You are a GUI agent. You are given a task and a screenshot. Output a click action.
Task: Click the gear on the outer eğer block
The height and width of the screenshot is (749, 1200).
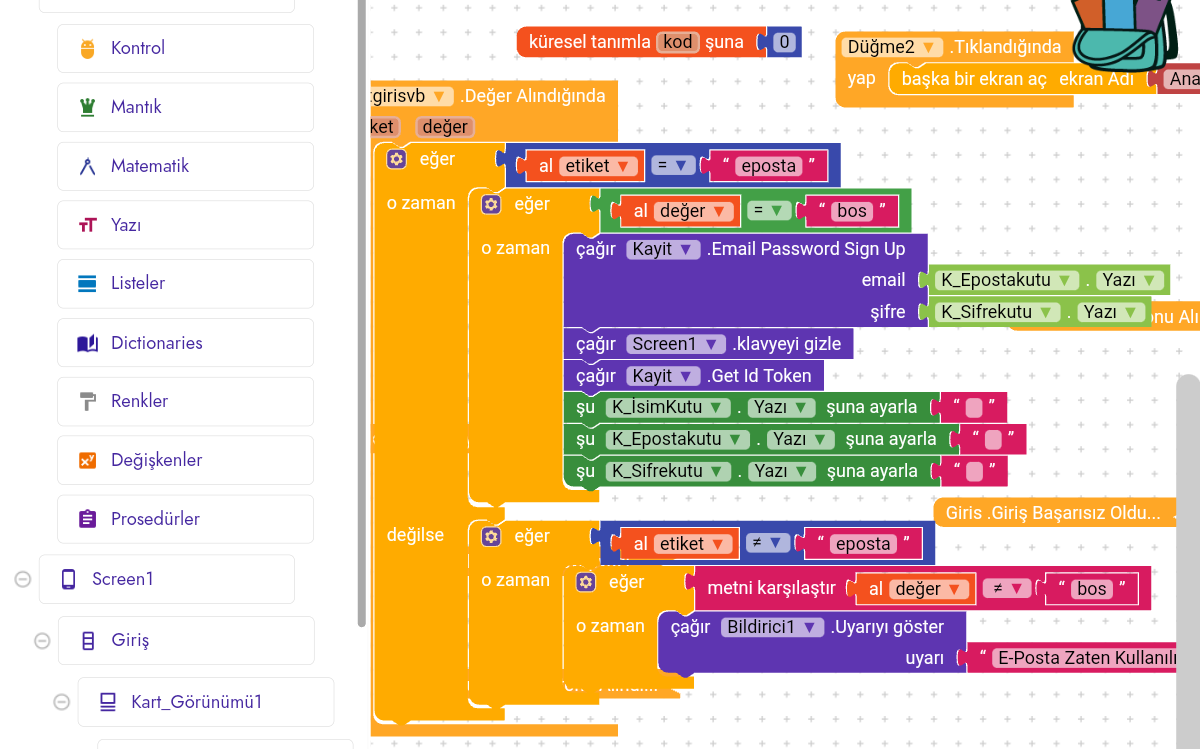[397, 159]
